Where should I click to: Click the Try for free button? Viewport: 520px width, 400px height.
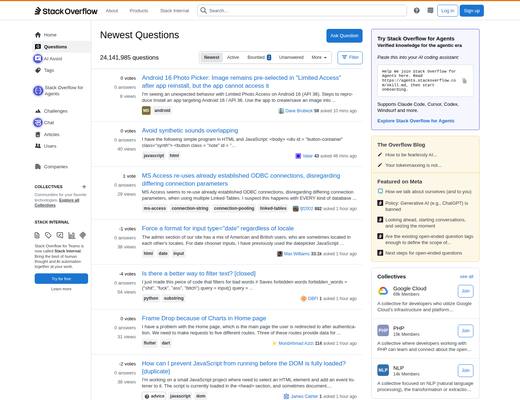pos(61,279)
